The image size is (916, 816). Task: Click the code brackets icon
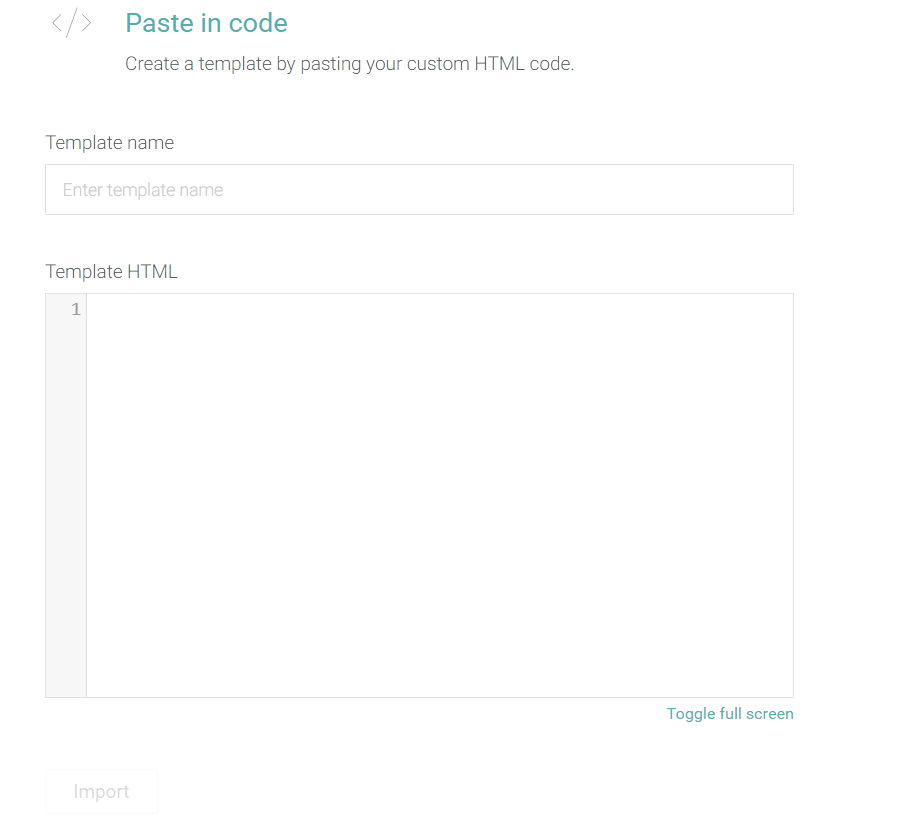71,23
